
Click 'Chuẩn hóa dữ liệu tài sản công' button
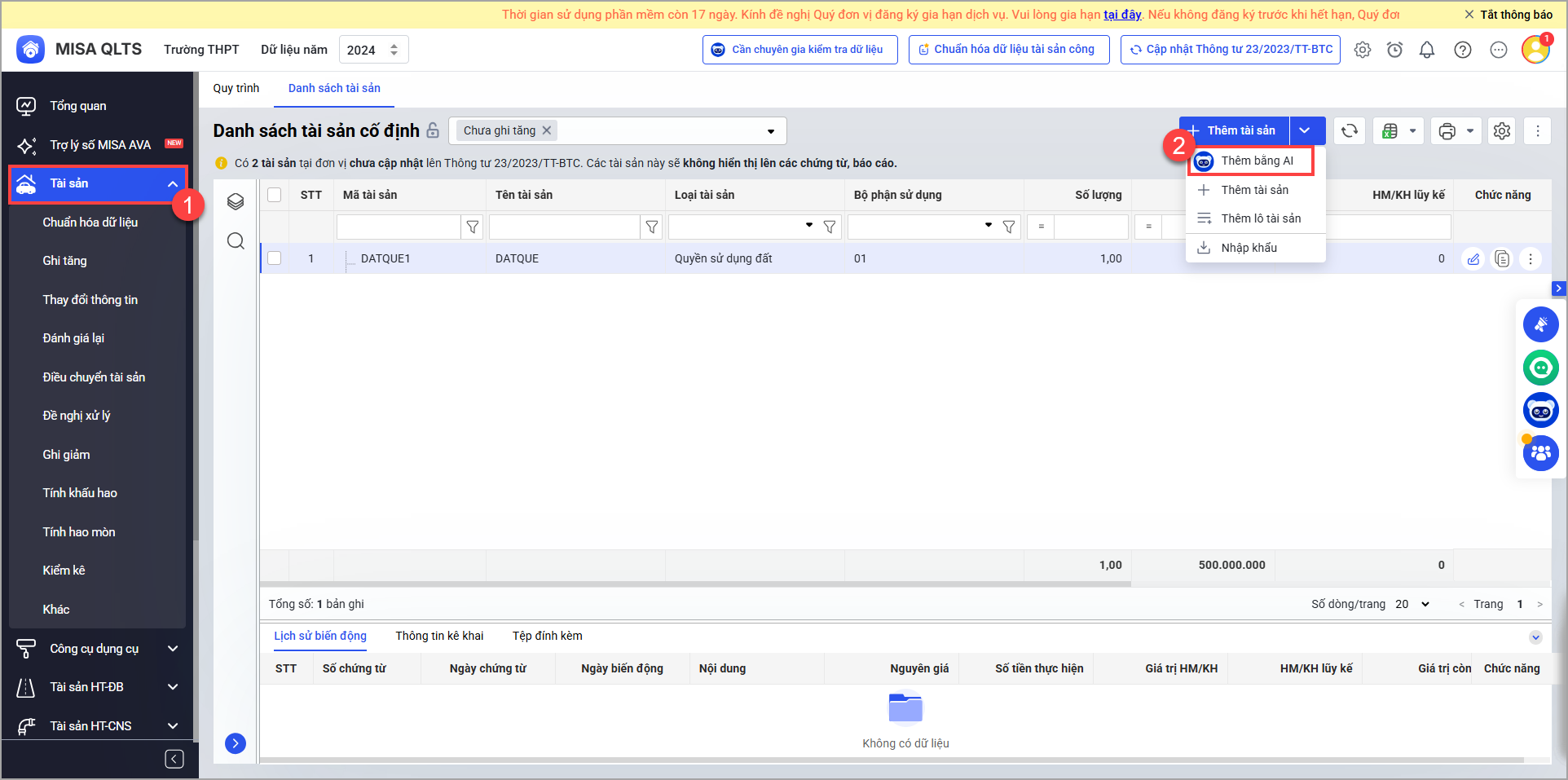(1008, 50)
